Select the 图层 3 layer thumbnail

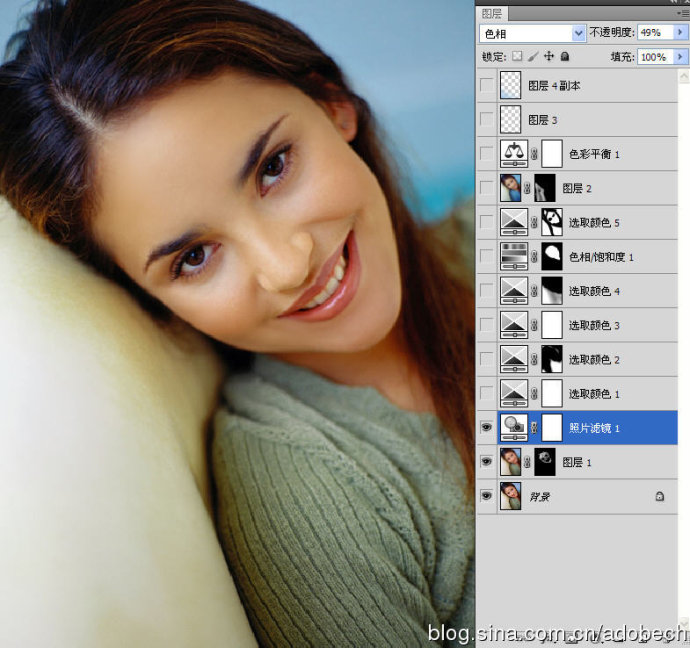[510, 119]
